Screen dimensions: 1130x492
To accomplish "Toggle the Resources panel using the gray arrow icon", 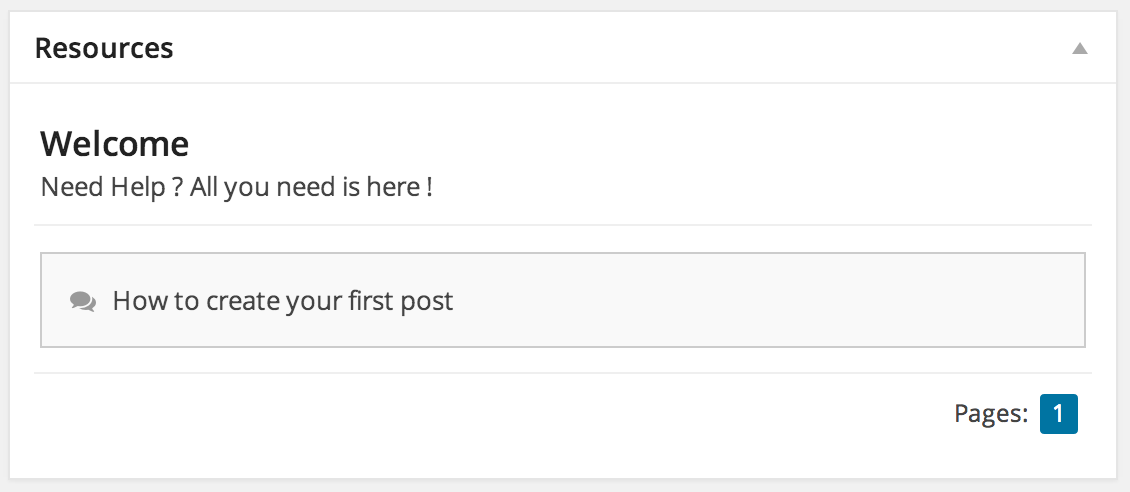I will [x=1079, y=49].
